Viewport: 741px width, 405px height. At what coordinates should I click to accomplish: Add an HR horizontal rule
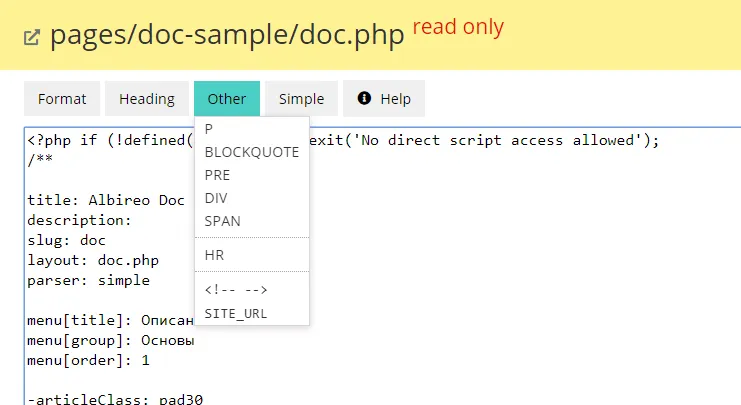pyautogui.click(x=214, y=255)
